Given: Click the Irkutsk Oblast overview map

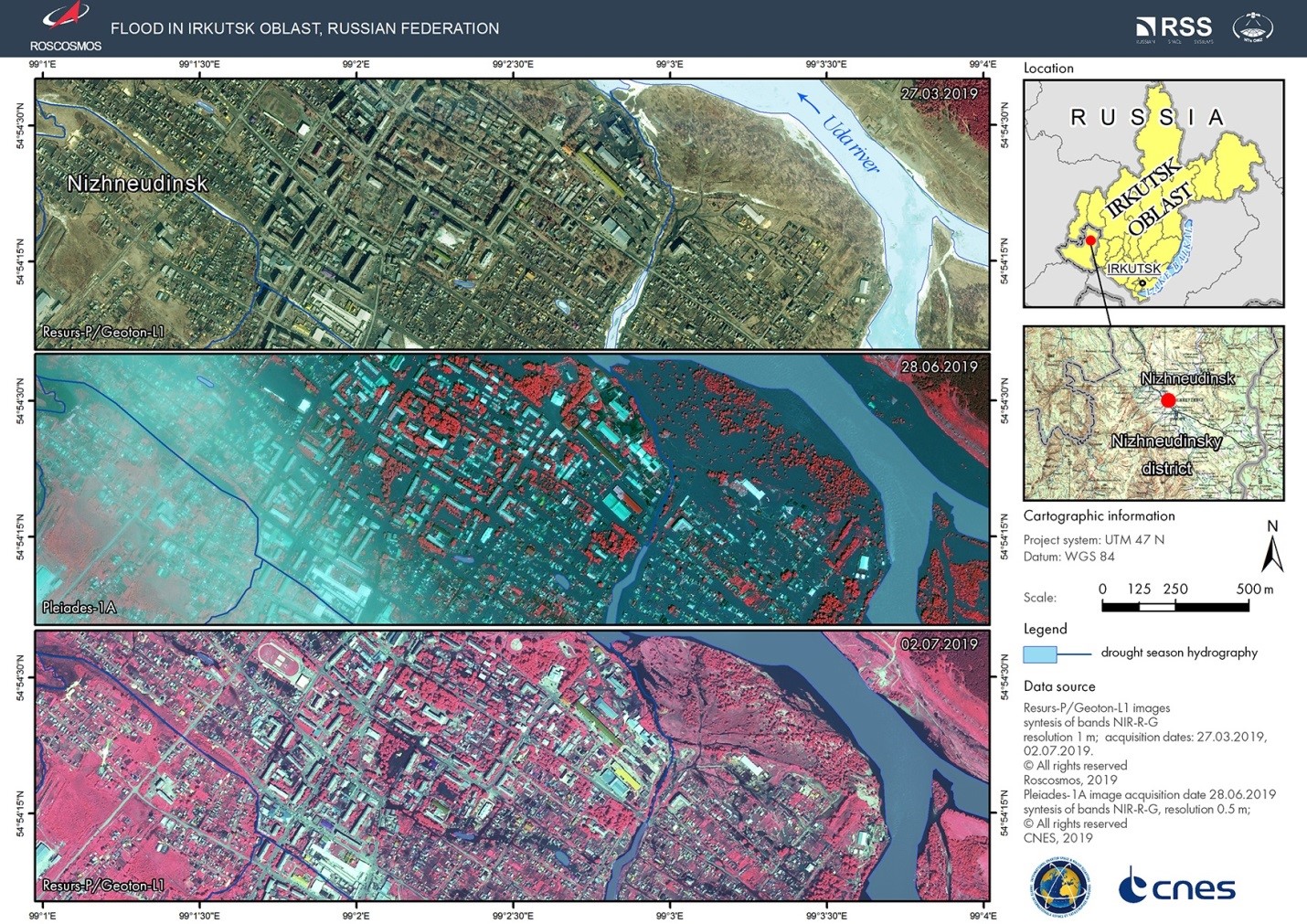Looking at the screenshot, I should click(1153, 193).
